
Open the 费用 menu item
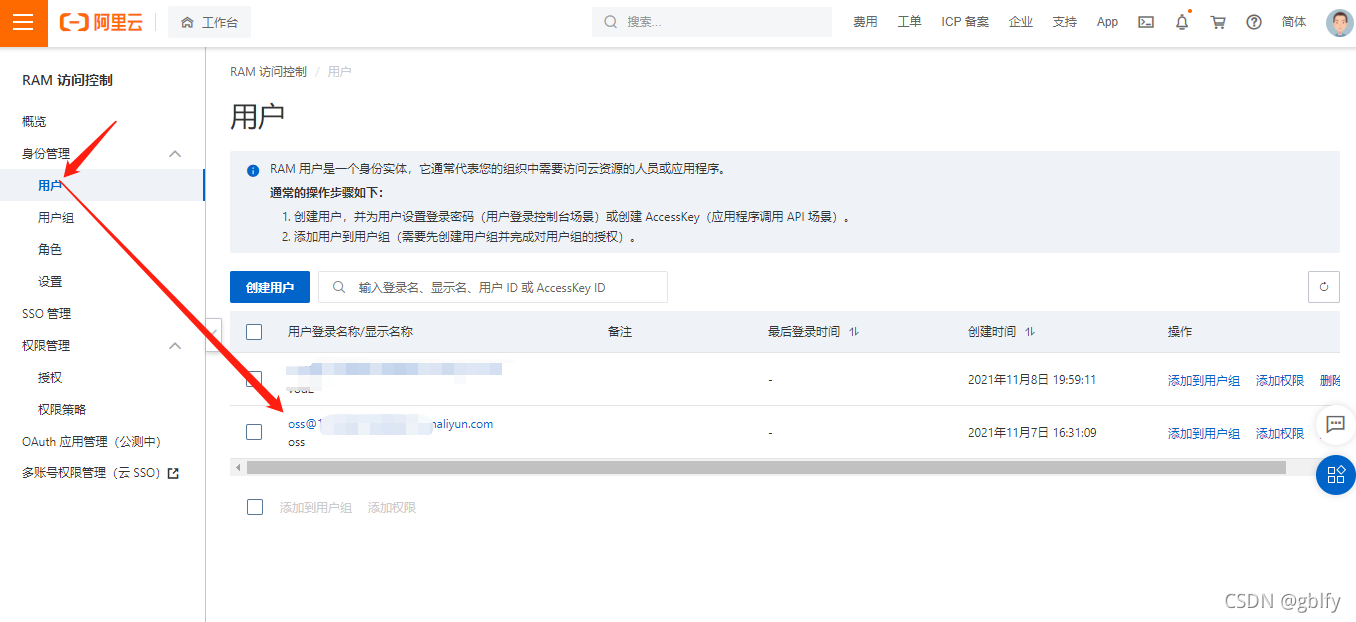pos(865,21)
